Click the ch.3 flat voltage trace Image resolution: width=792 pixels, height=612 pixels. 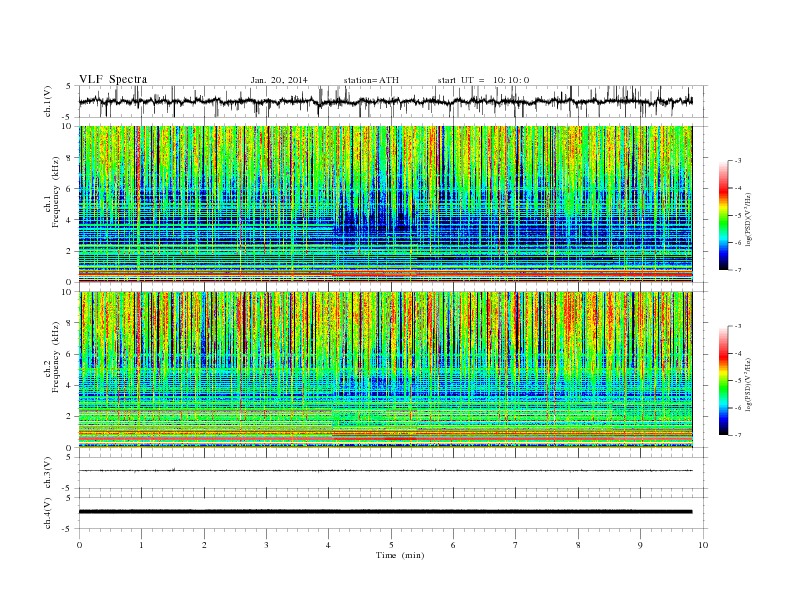point(385,471)
